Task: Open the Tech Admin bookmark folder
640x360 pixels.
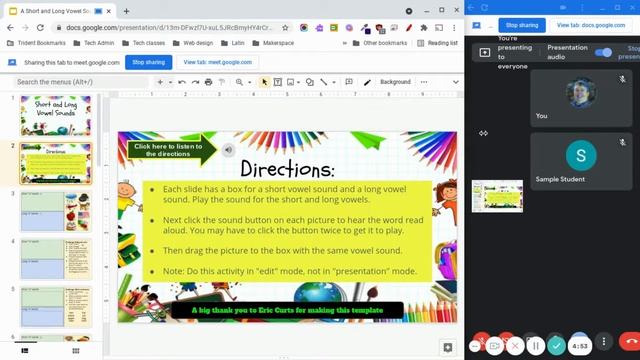Action: pos(94,43)
